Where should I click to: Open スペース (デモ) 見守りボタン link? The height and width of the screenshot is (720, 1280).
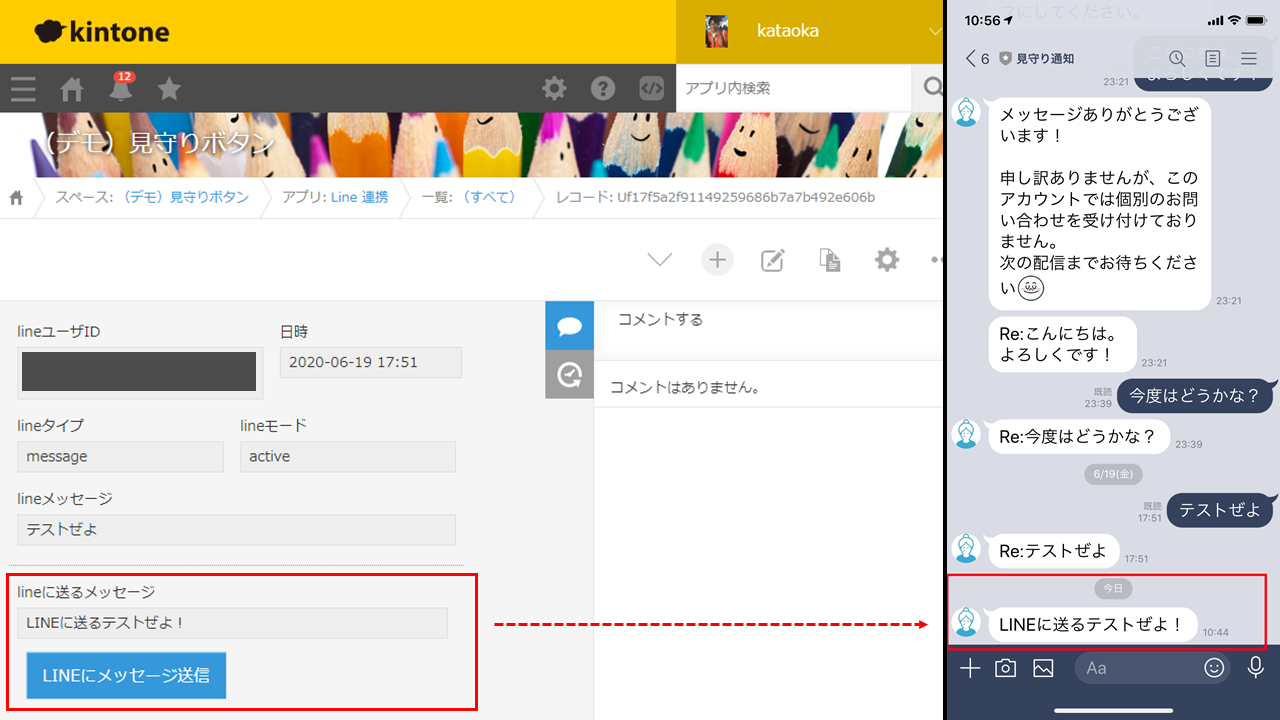(185, 197)
